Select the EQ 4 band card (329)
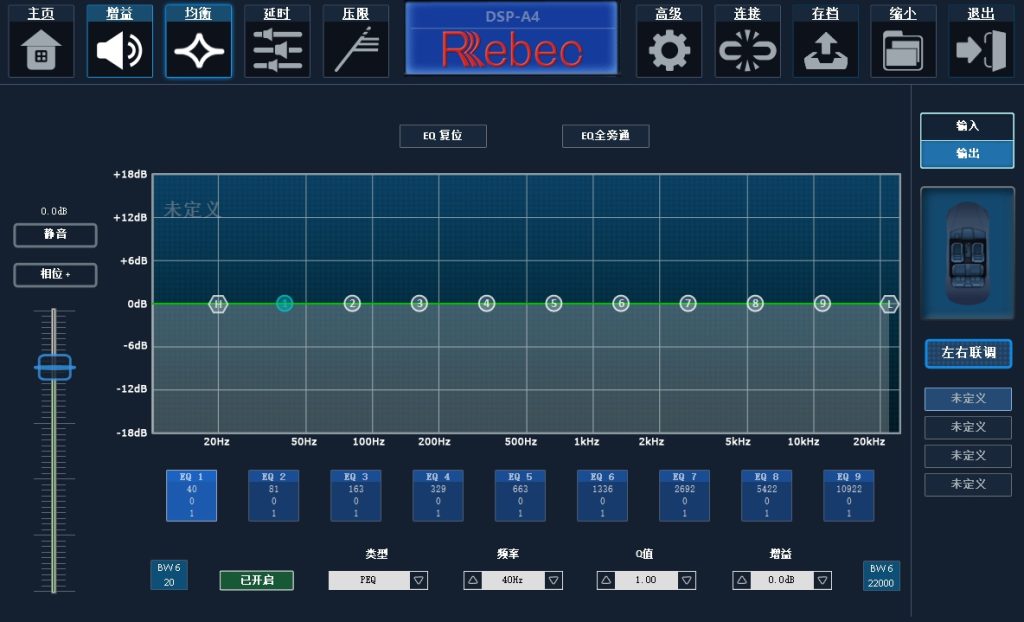This screenshot has height=622, width=1024. click(x=438, y=495)
